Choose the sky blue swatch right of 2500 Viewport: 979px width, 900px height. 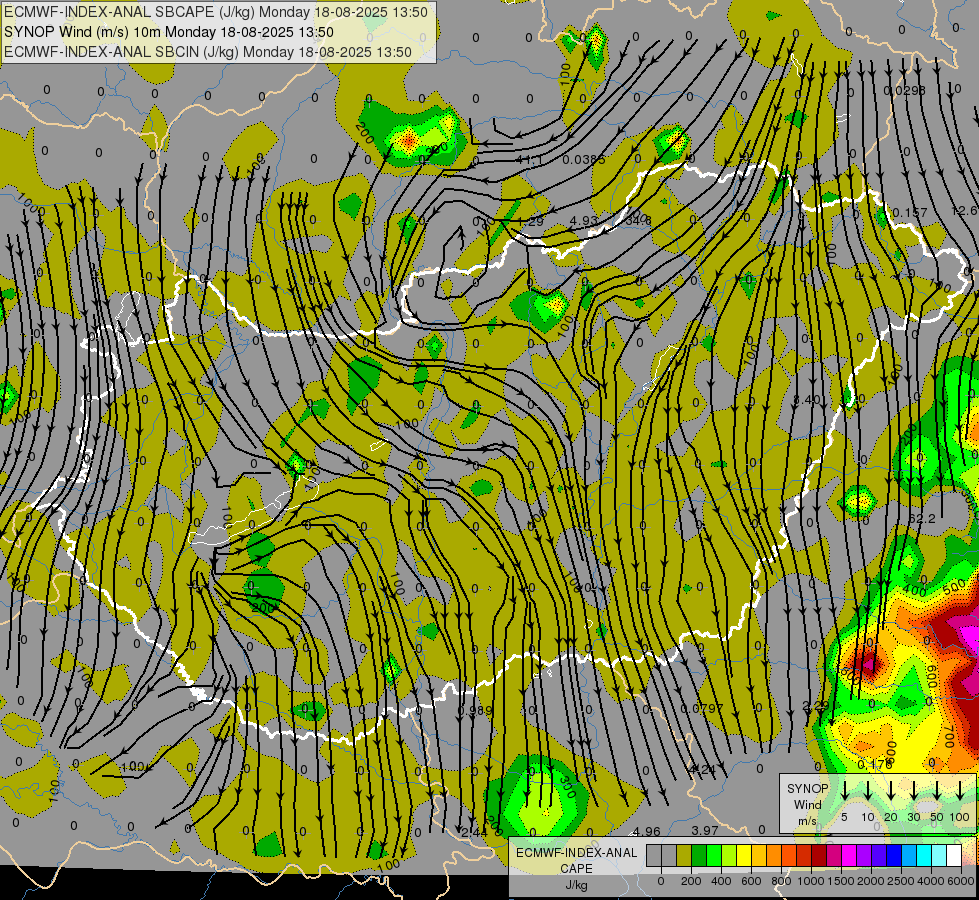coord(910,855)
